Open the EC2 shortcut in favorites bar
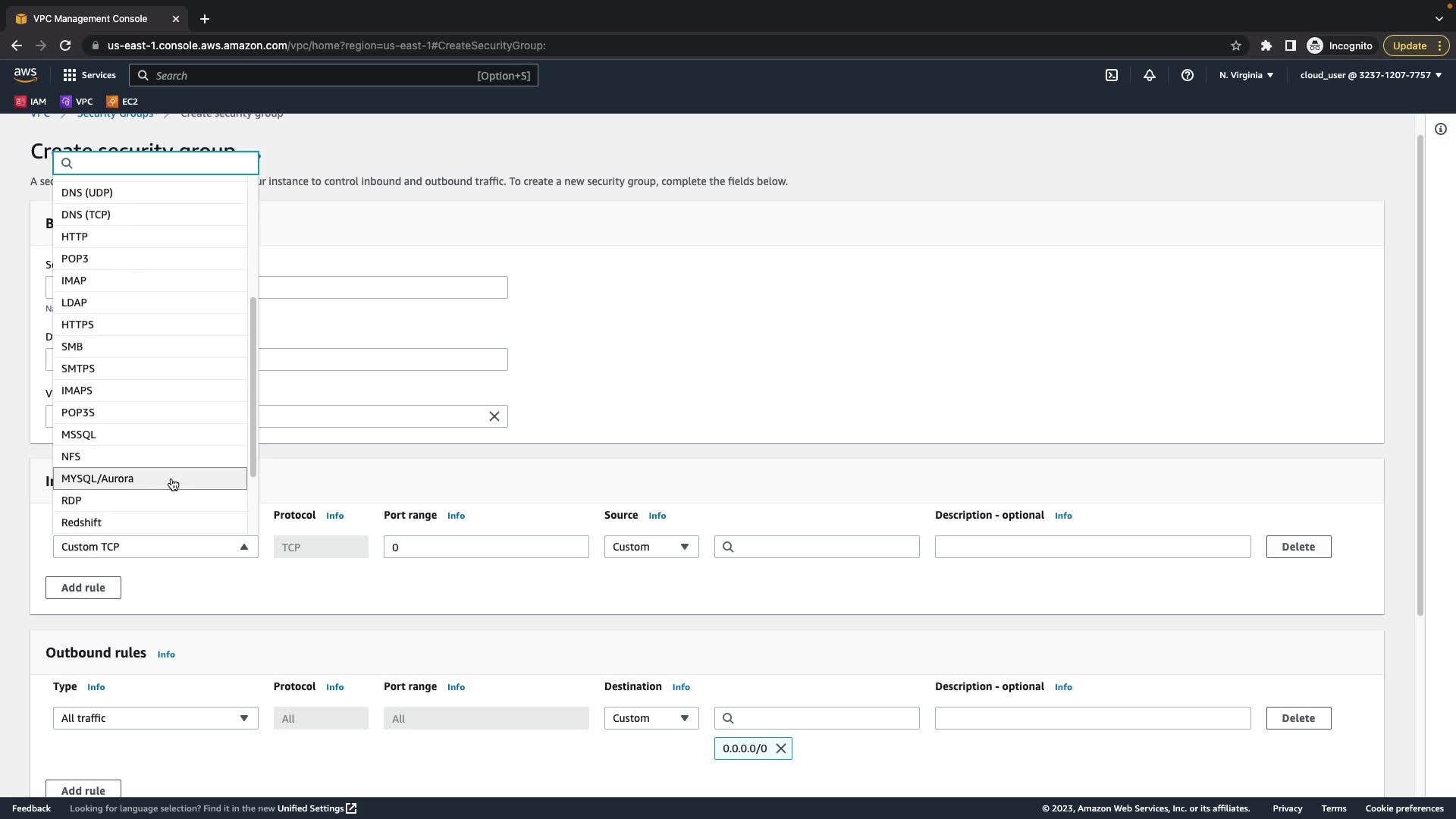Image resolution: width=1456 pixels, height=819 pixels. click(x=122, y=101)
